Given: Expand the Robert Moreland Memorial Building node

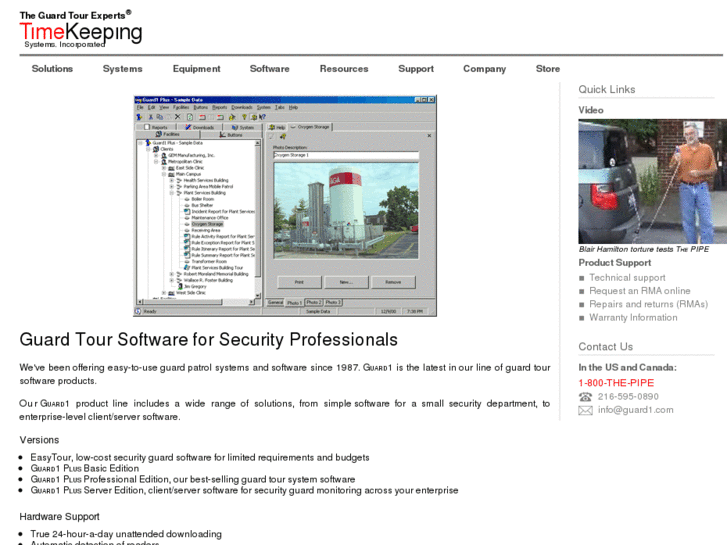Looking at the screenshot, I should click(172, 274).
